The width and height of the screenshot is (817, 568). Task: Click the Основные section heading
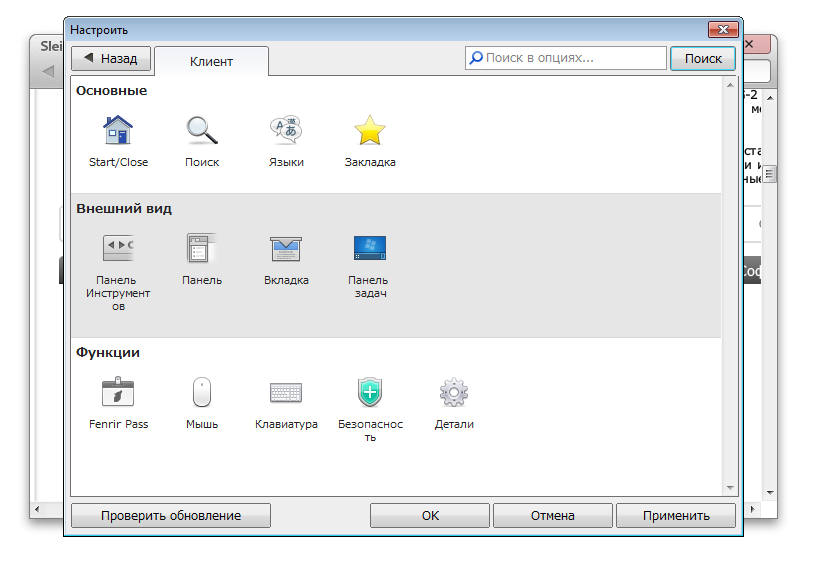(x=112, y=91)
